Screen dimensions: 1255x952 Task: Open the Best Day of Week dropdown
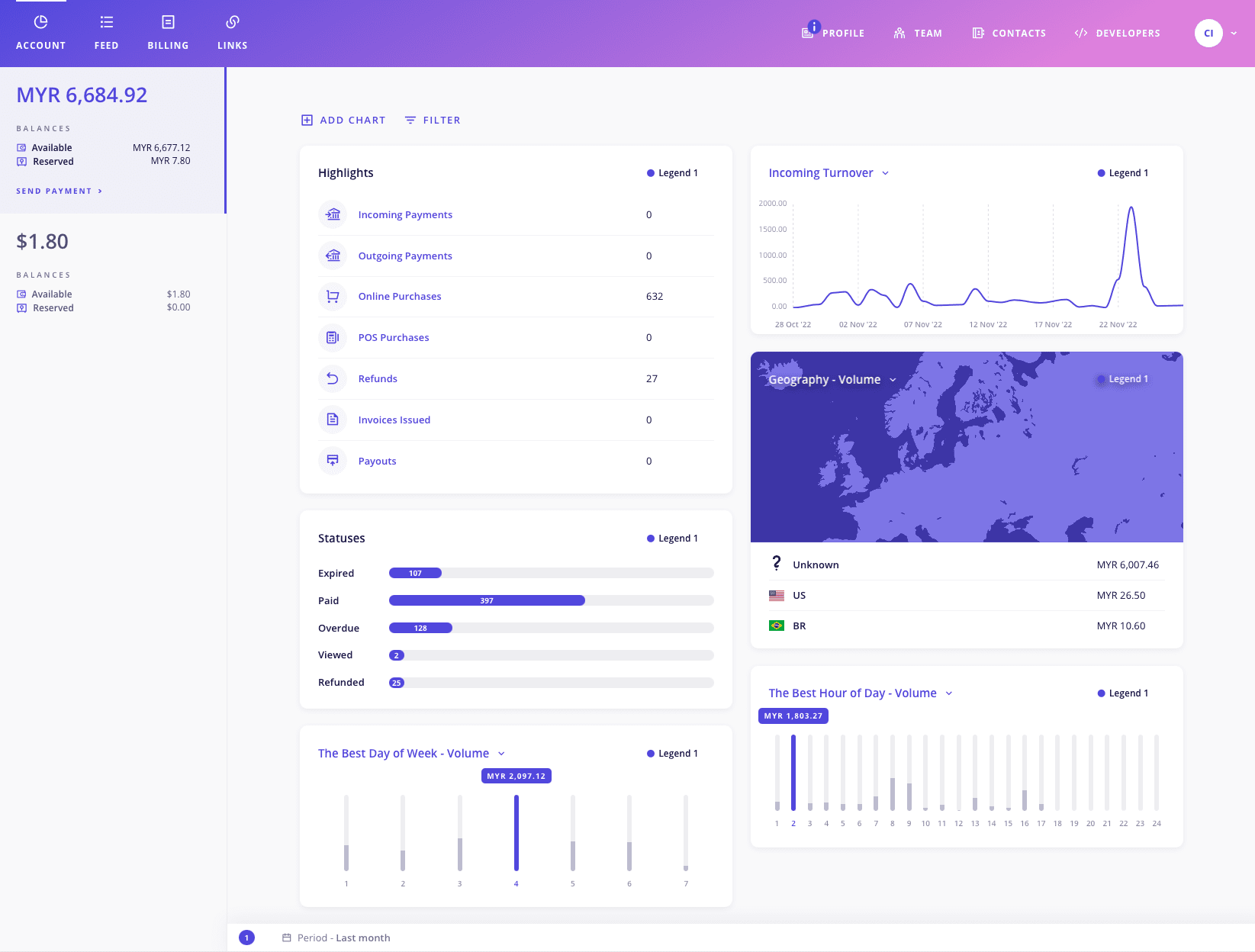coord(501,754)
